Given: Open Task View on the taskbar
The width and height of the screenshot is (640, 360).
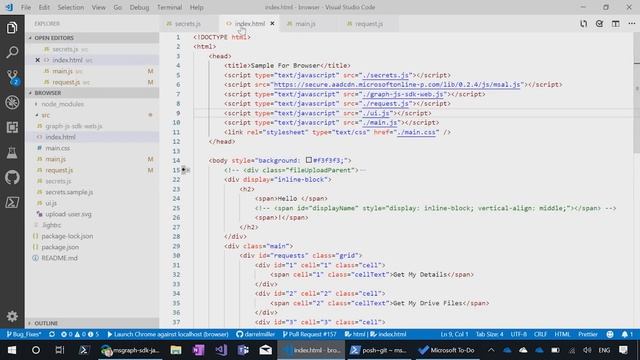Looking at the screenshot, I should pos(60,350).
